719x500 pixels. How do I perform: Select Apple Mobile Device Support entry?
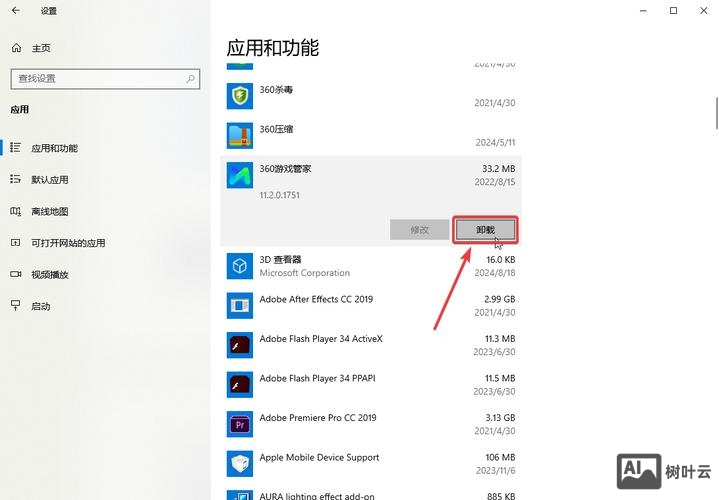pos(319,457)
